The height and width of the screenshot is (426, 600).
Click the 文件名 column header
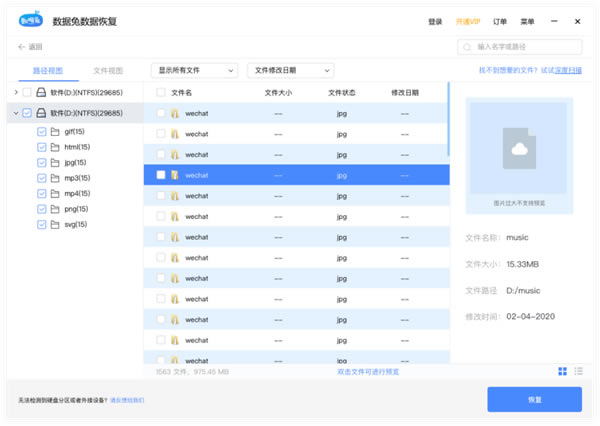(181, 93)
